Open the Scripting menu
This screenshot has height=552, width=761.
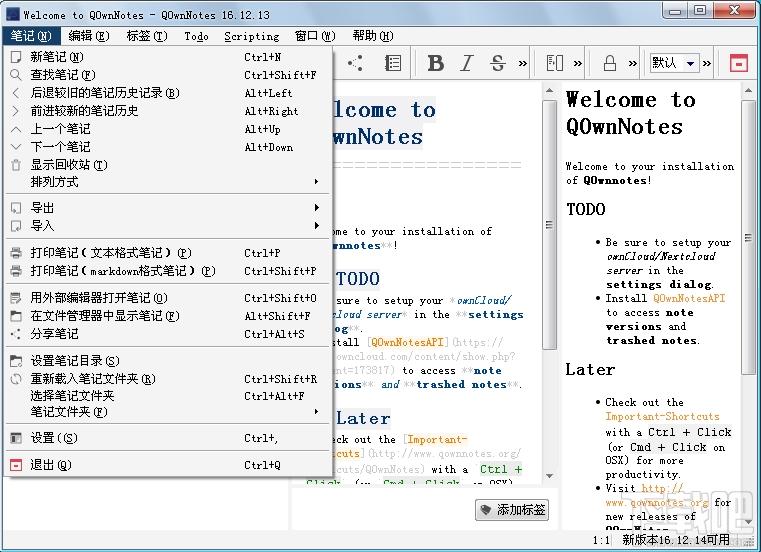252,36
